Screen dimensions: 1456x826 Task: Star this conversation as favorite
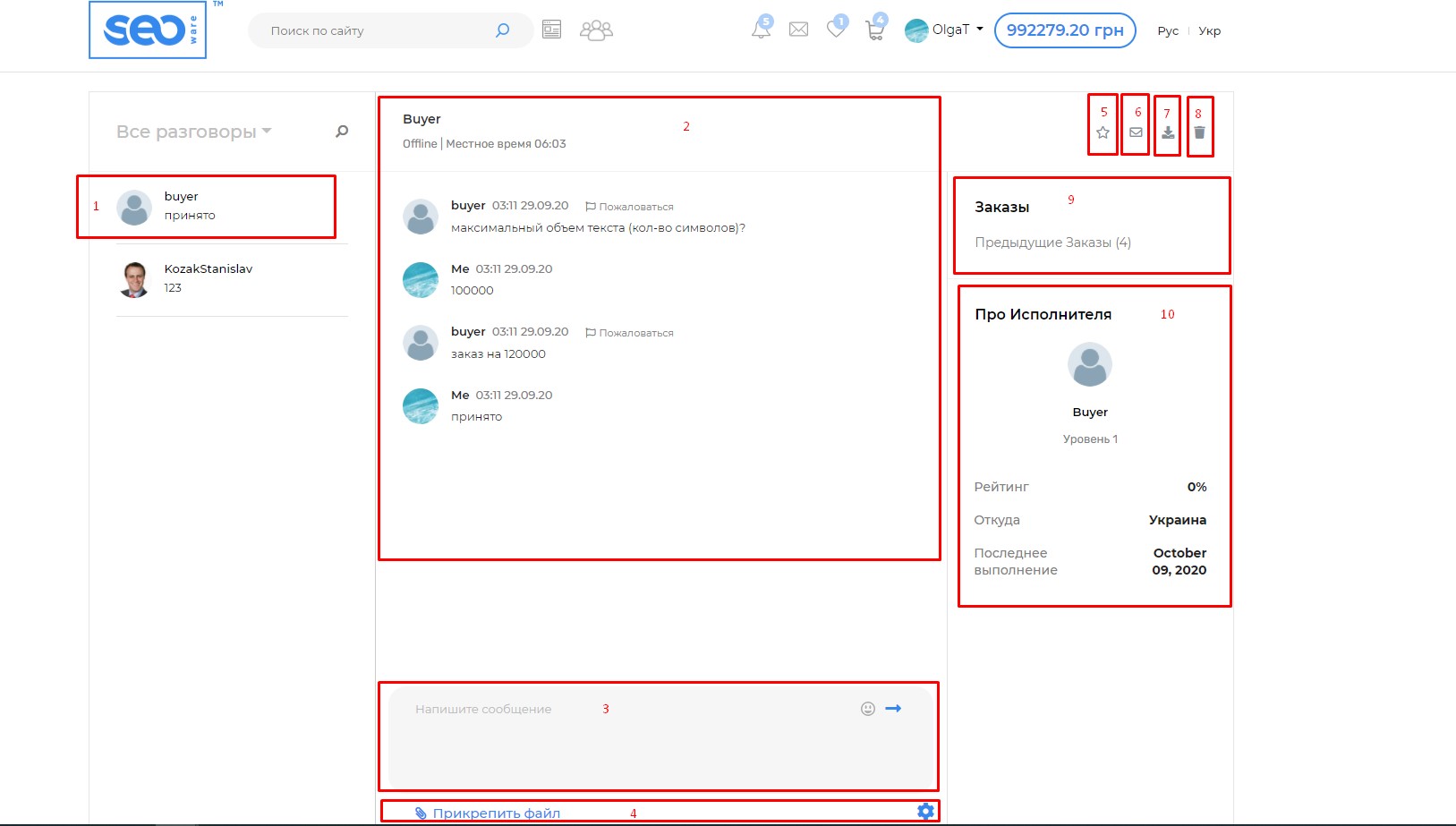(1103, 132)
